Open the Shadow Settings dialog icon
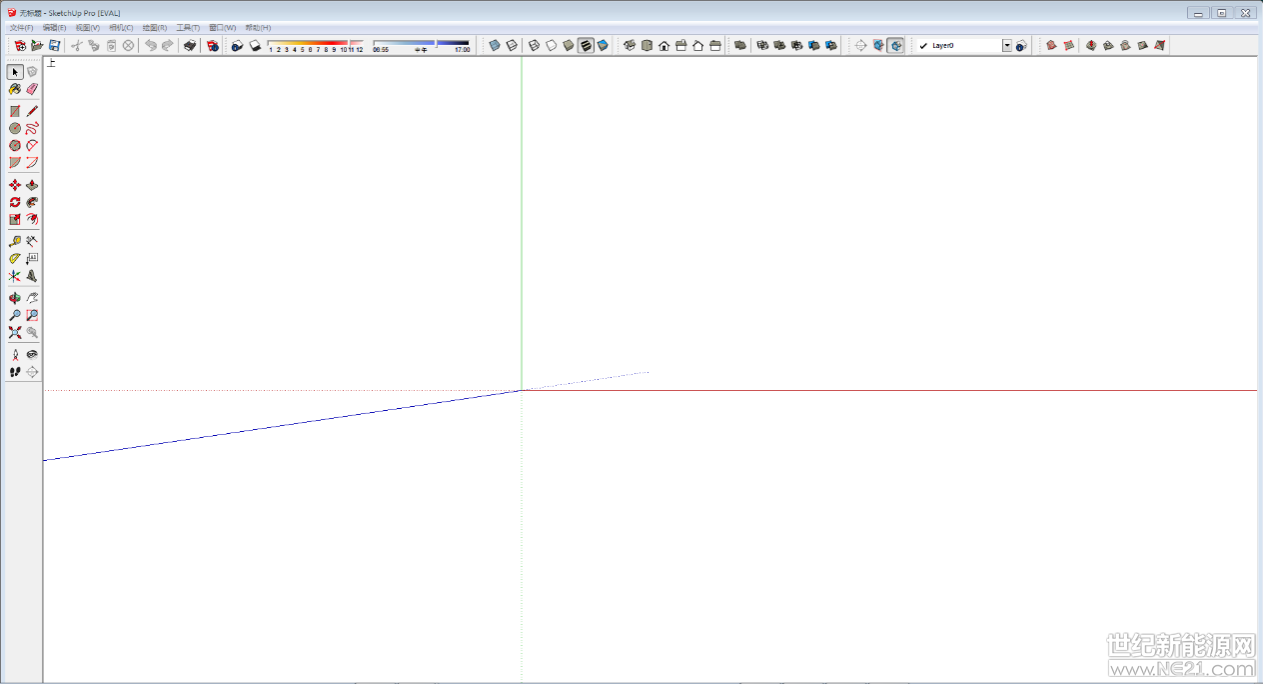Screen dimensions: 1263x684 pos(237,45)
